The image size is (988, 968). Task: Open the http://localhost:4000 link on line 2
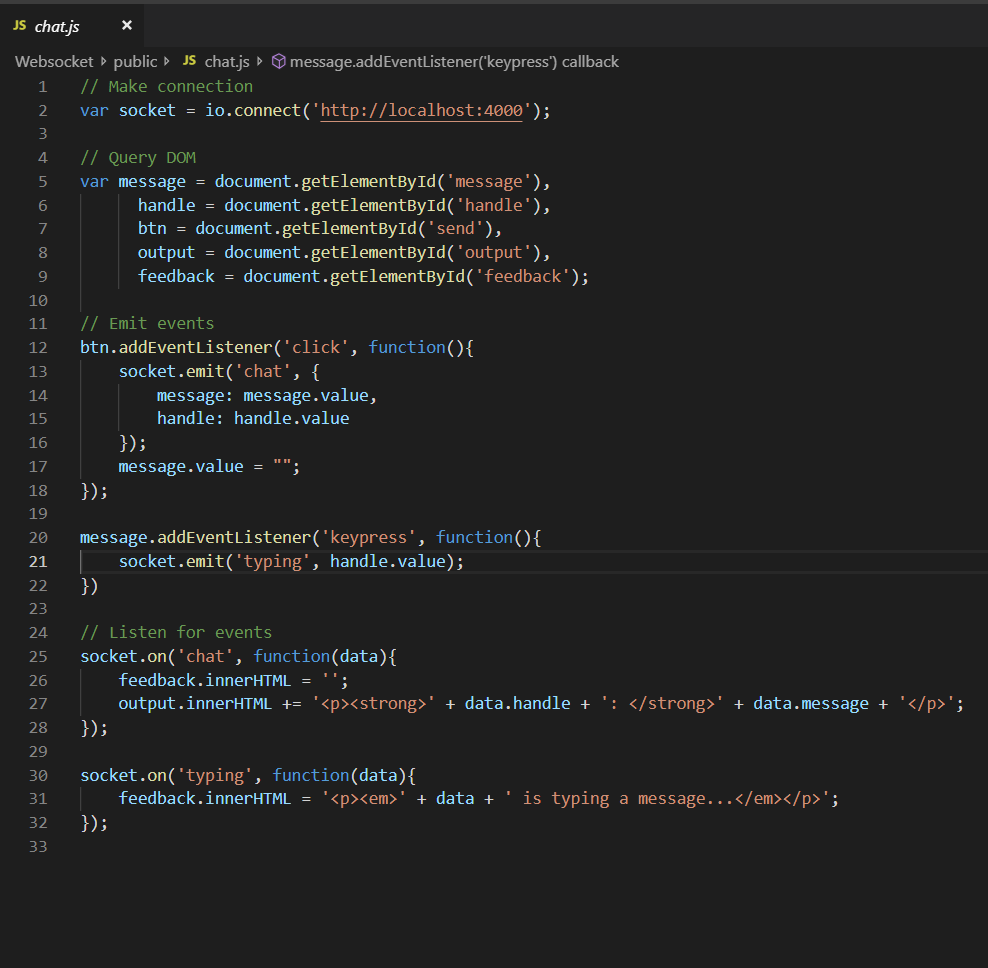(x=420, y=110)
